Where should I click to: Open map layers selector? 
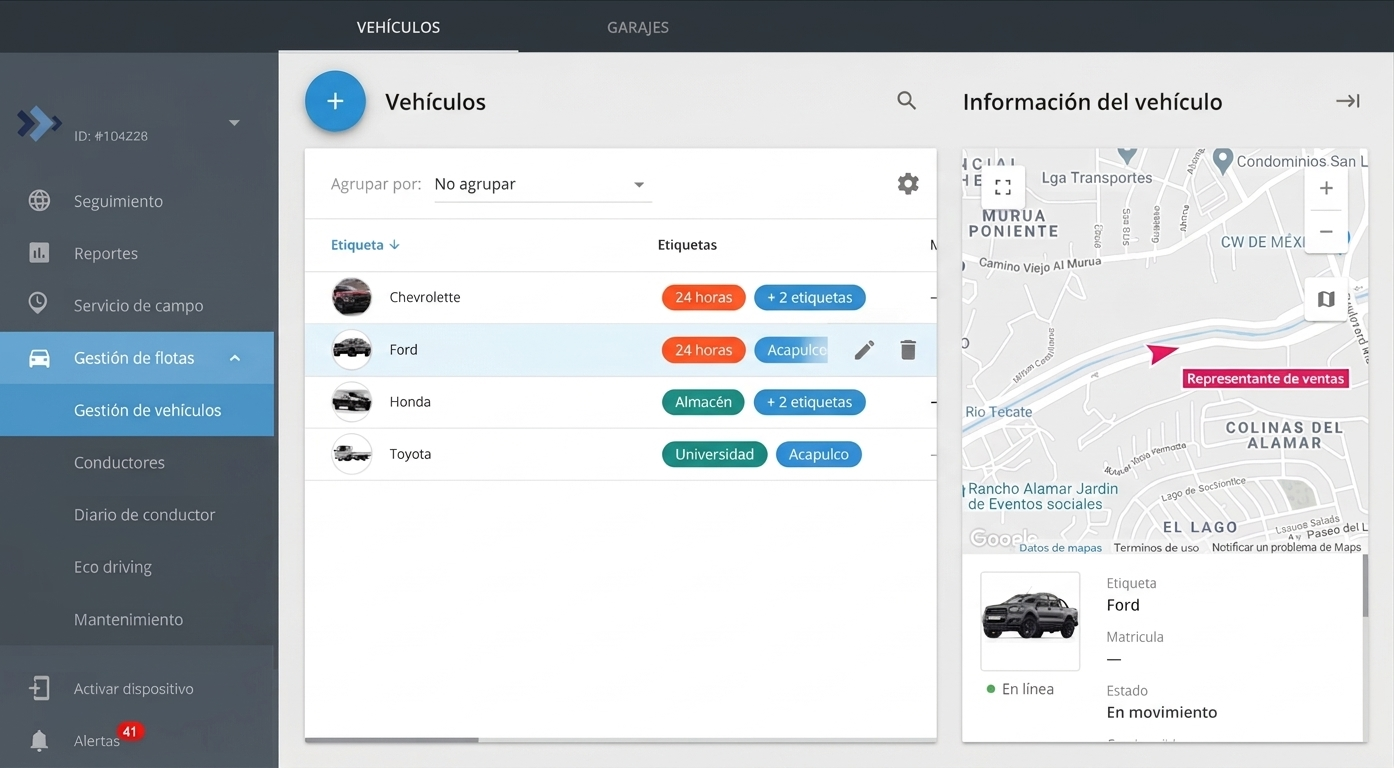(x=1326, y=299)
